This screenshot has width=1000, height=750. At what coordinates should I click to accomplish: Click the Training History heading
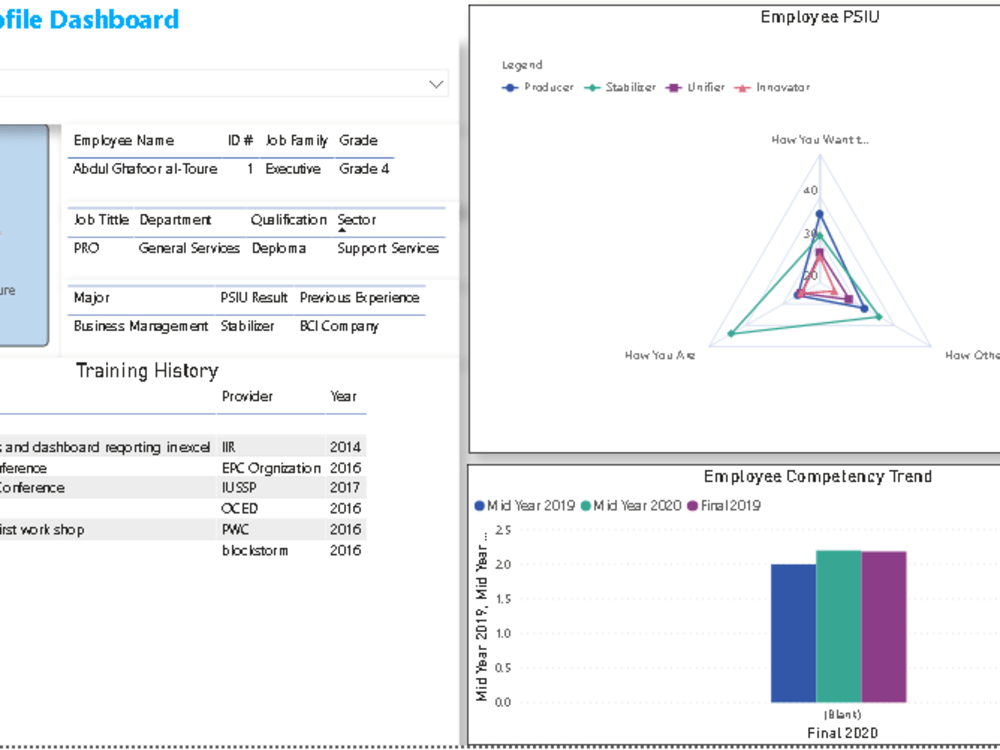tap(147, 371)
